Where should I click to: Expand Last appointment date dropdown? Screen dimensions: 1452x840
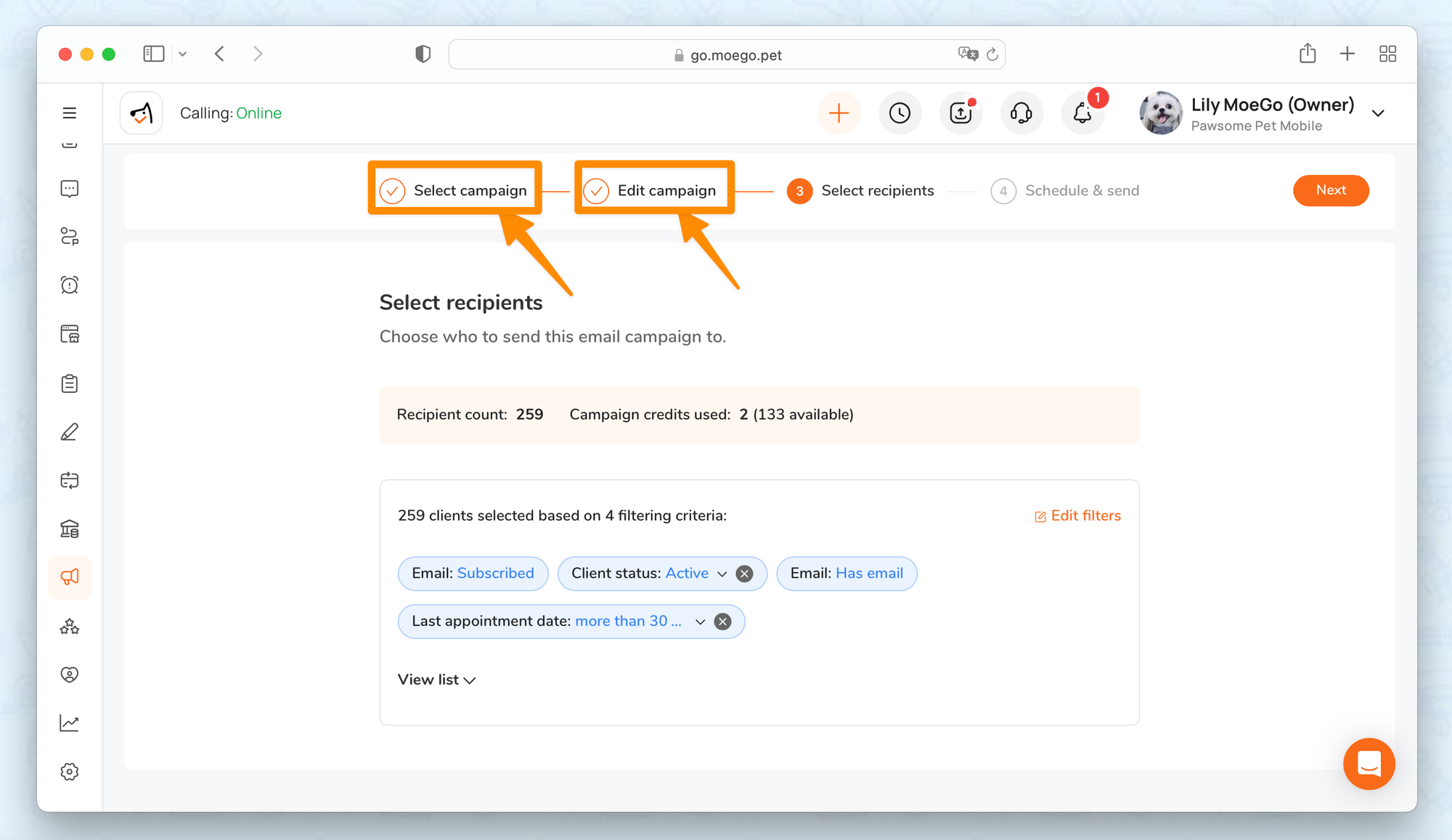coord(700,621)
